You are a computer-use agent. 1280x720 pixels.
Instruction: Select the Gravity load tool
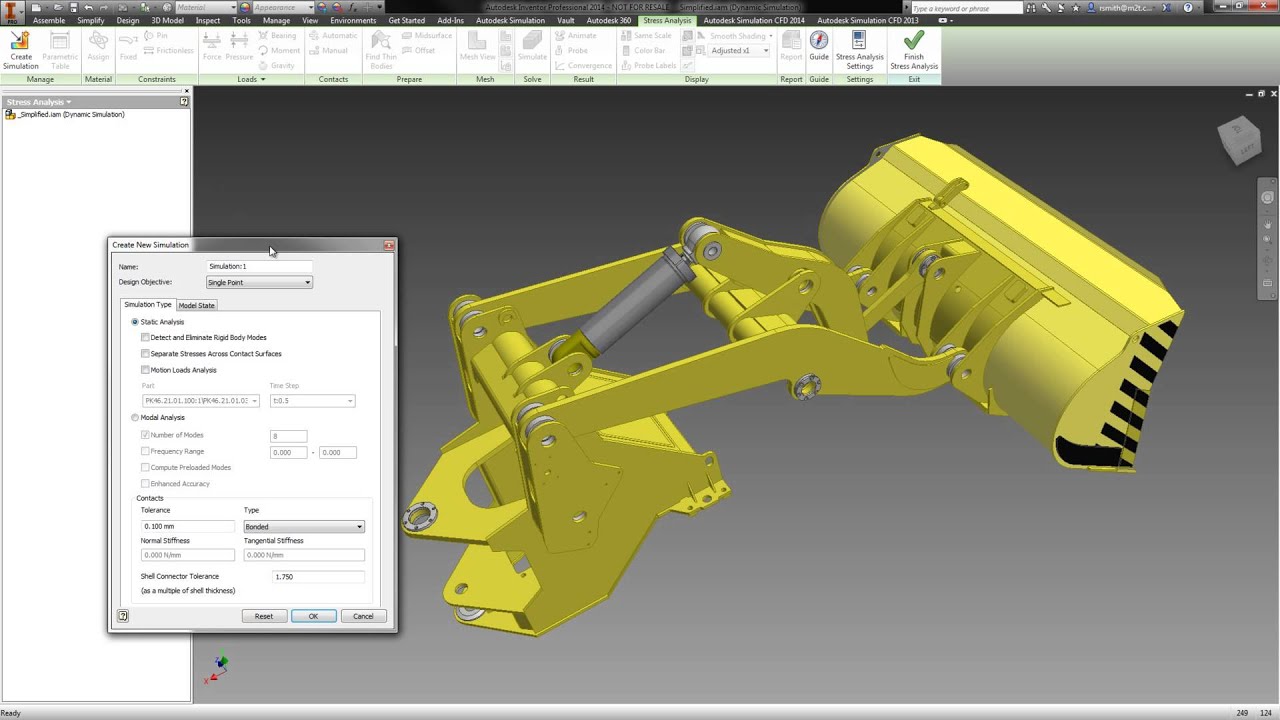276,65
